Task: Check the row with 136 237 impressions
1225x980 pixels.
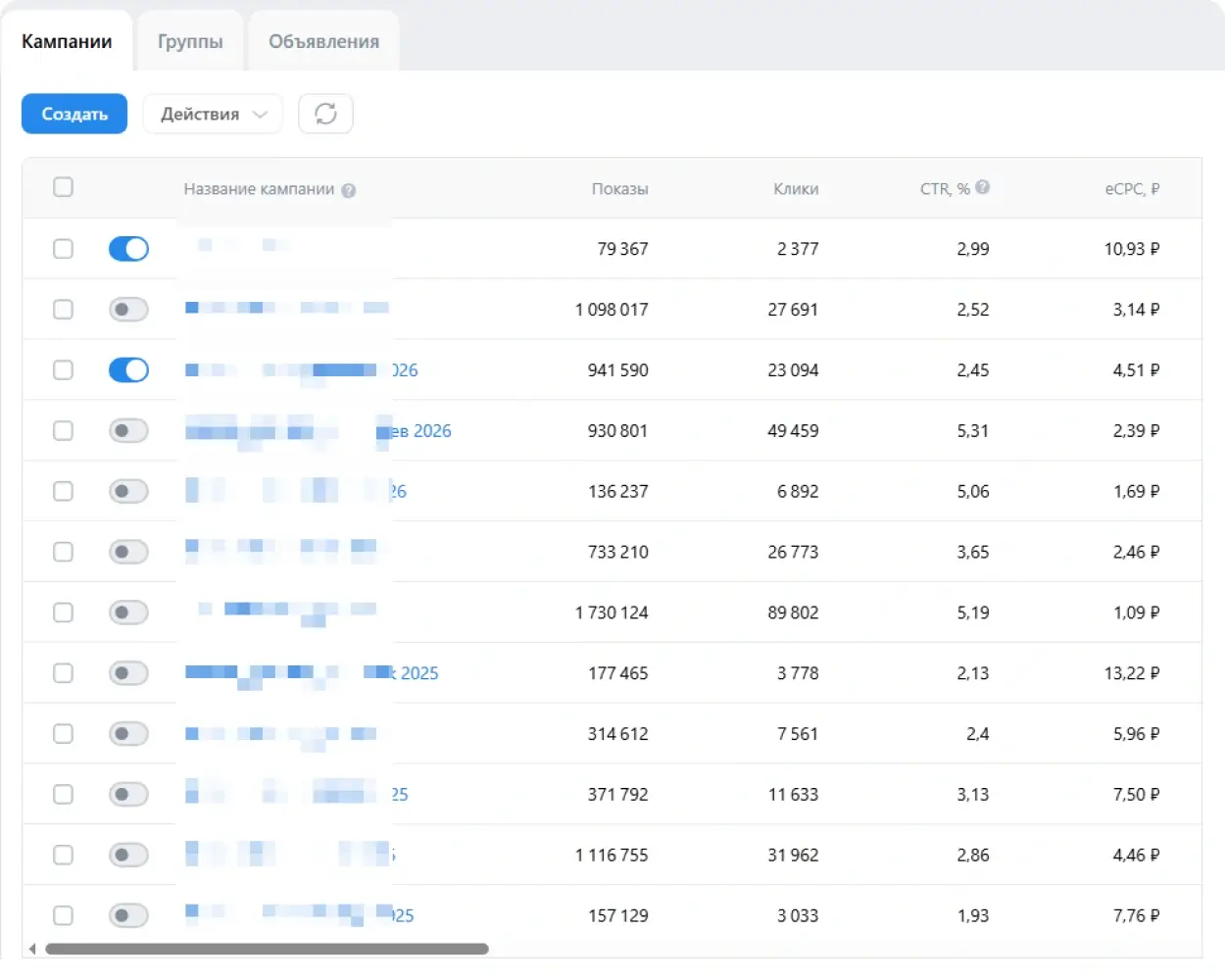Action: tap(63, 492)
